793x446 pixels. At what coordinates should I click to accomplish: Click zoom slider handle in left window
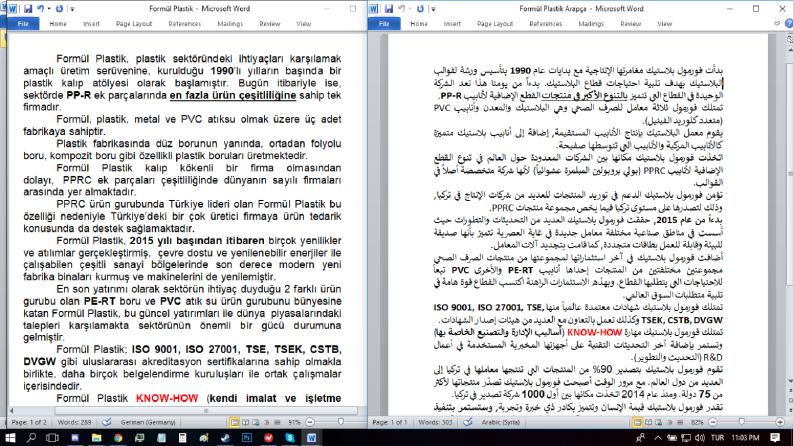(x=340, y=422)
